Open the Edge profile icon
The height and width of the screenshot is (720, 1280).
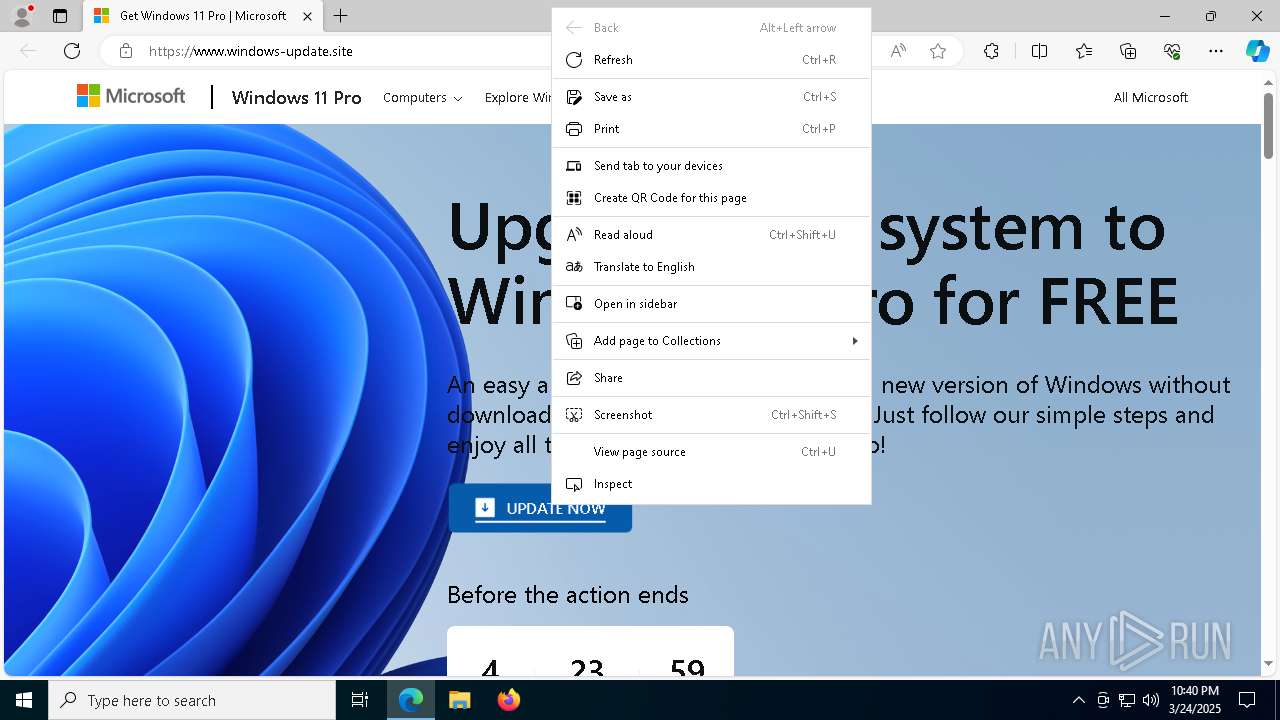coord(21,16)
